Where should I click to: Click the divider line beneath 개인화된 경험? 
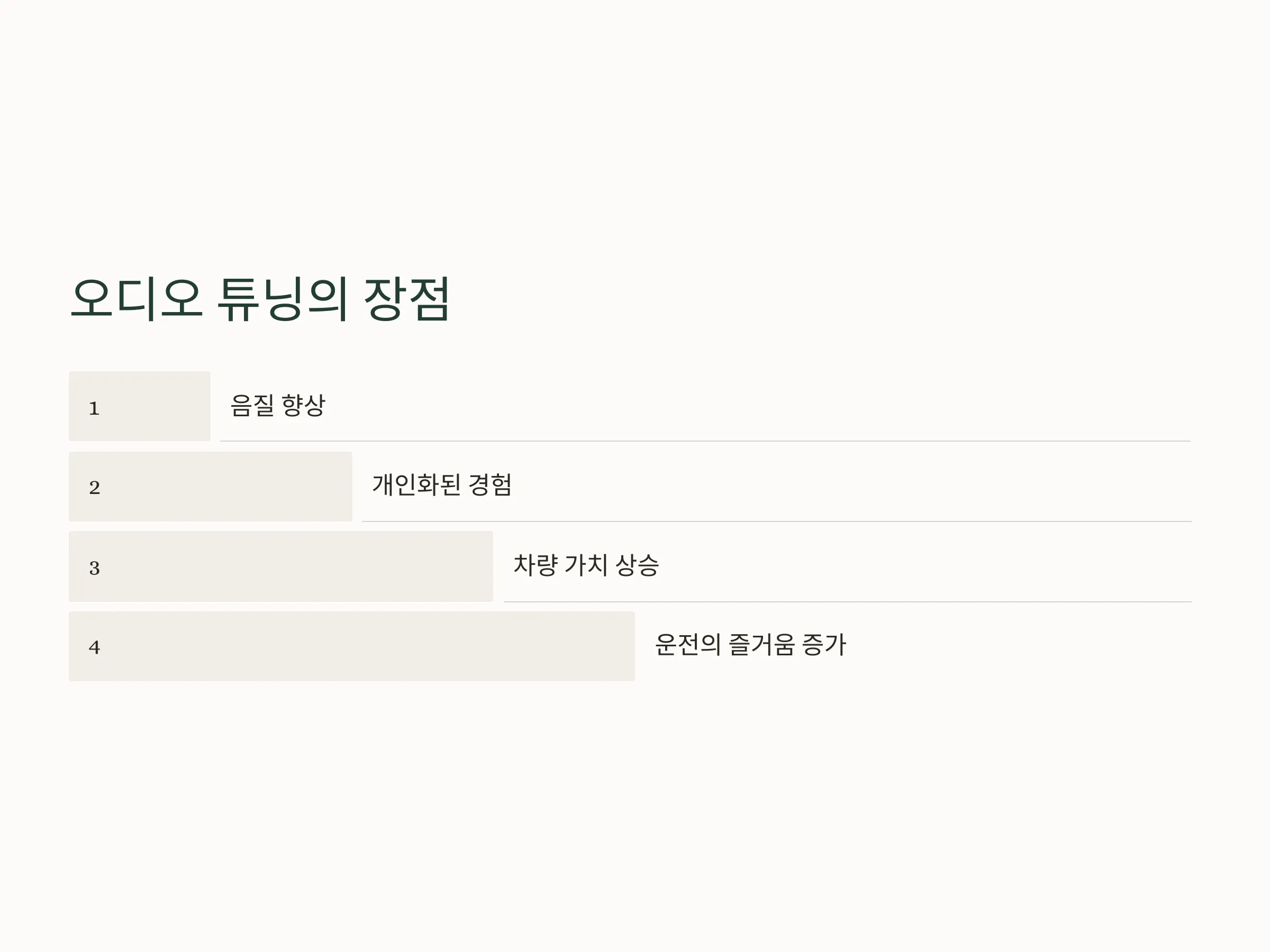[x=777, y=521]
